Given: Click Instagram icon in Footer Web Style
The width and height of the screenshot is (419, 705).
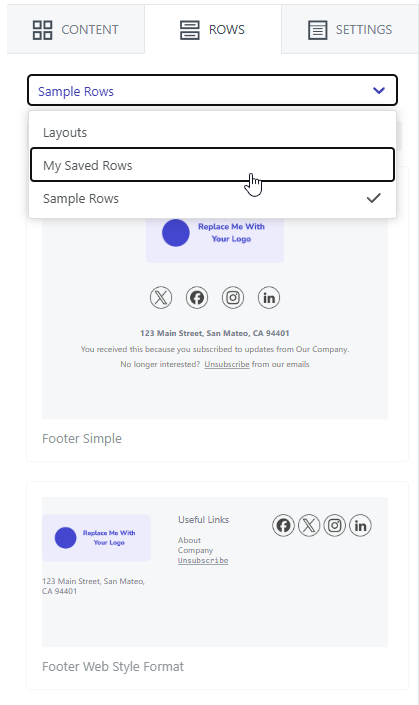Looking at the screenshot, I should pos(334,525).
